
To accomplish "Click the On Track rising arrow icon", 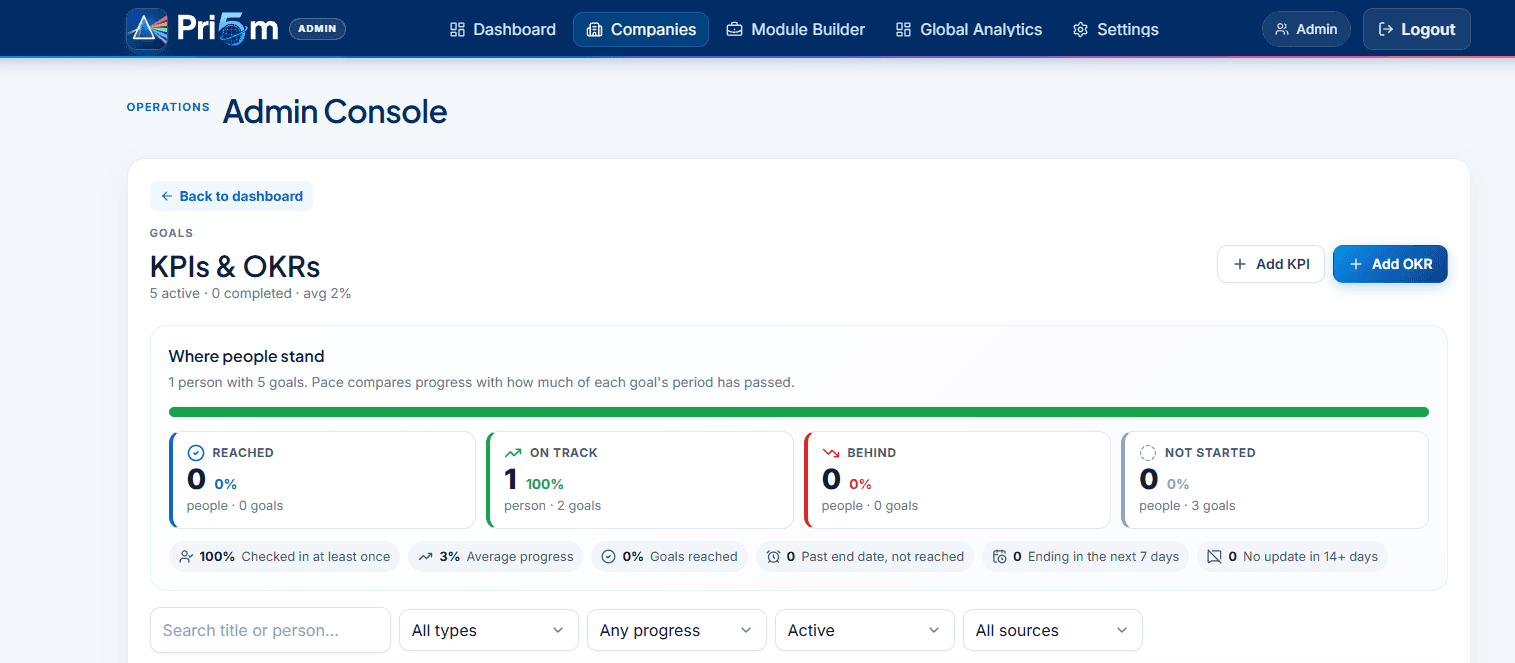I will [x=513, y=453].
